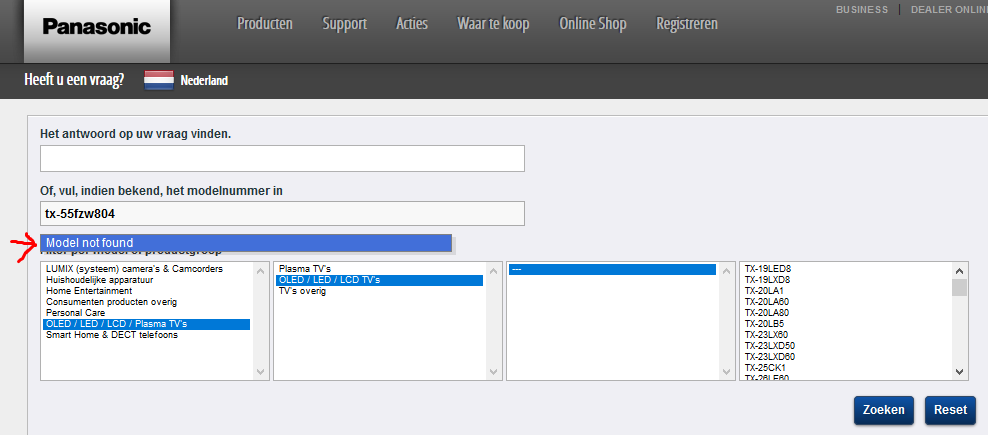Click scroll-down arrow of the model list
The image size is (988, 435).
point(959,372)
